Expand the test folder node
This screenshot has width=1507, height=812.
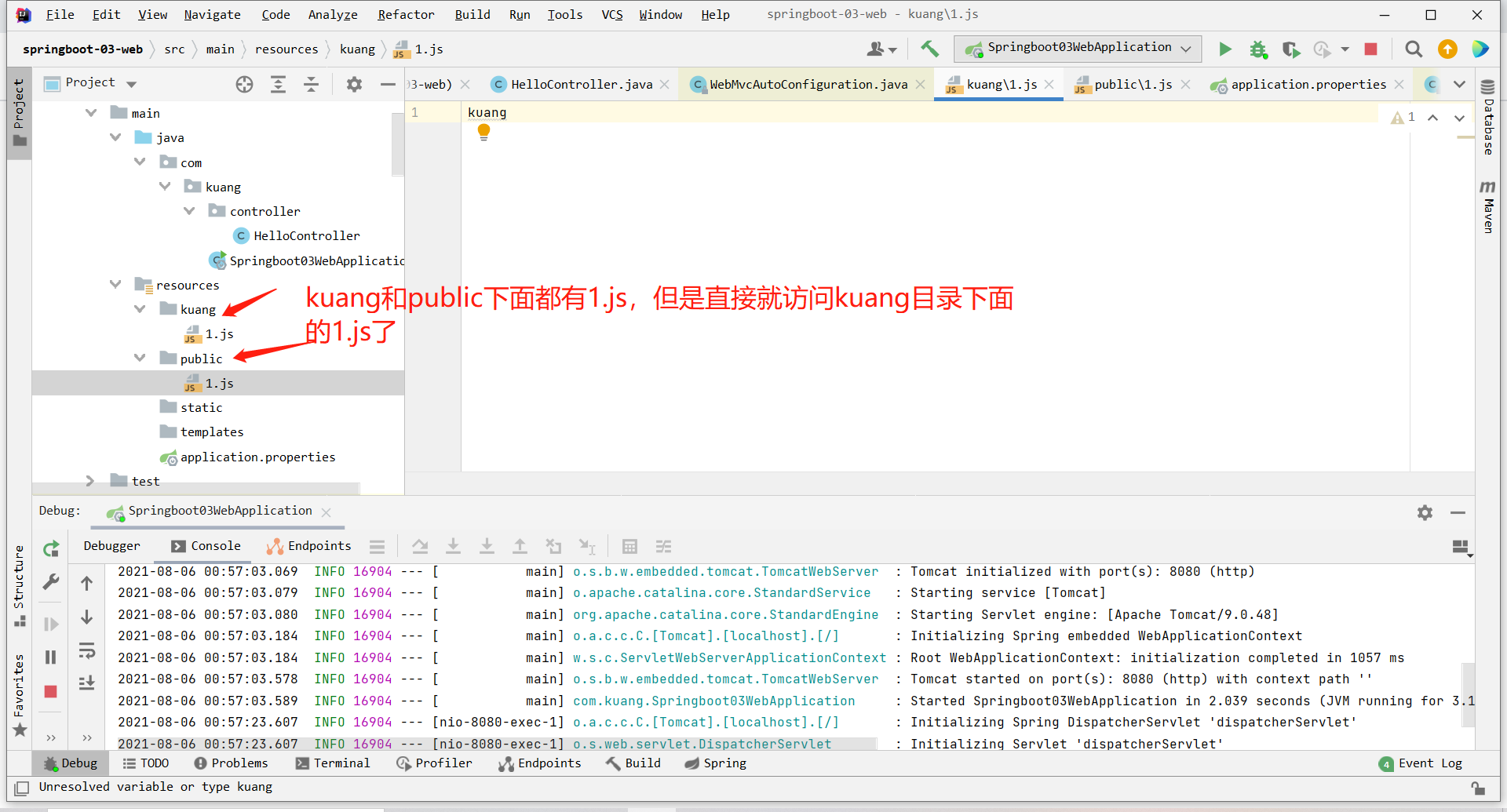[x=89, y=481]
